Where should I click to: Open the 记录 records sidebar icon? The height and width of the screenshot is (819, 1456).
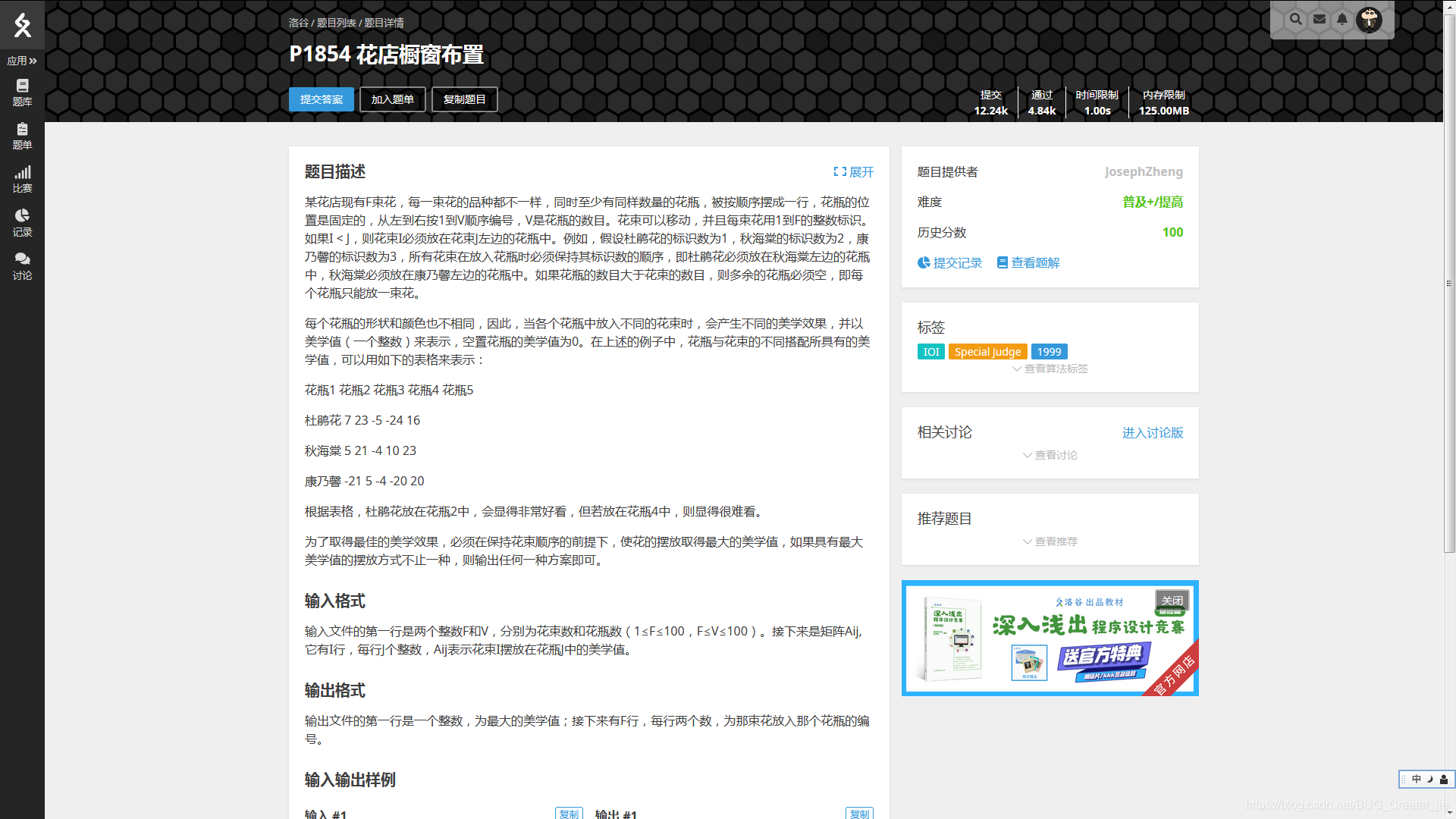[x=22, y=222]
